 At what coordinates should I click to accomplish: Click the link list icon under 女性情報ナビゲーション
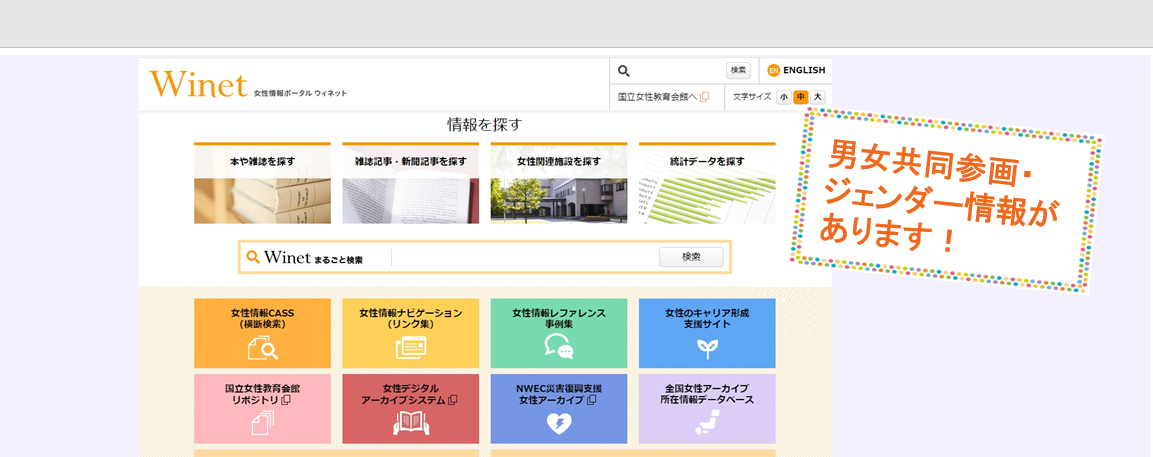410,347
